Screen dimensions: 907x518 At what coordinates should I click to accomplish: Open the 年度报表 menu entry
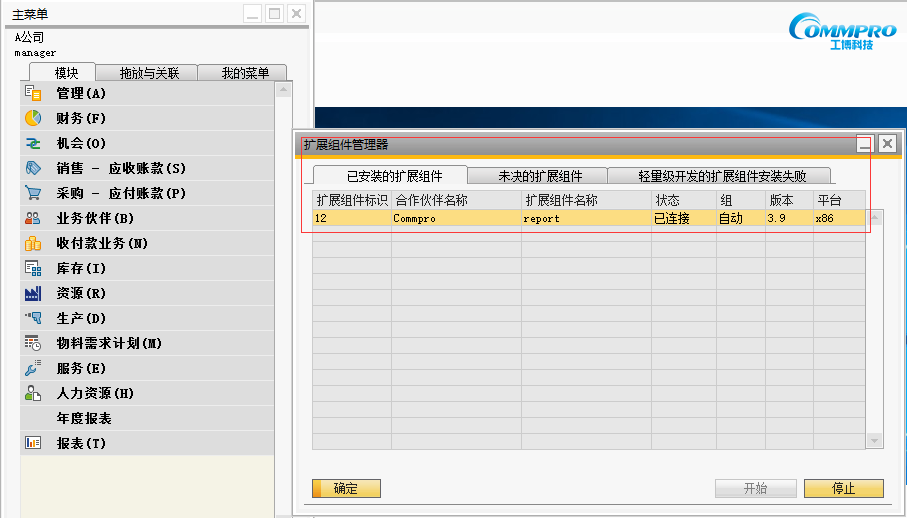[x=147, y=418]
